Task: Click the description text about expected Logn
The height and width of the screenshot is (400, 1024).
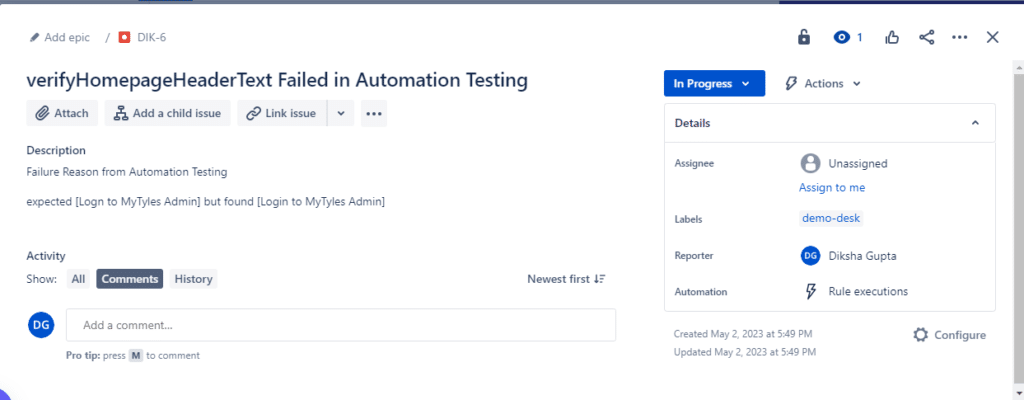Action: tap(206, 202)
